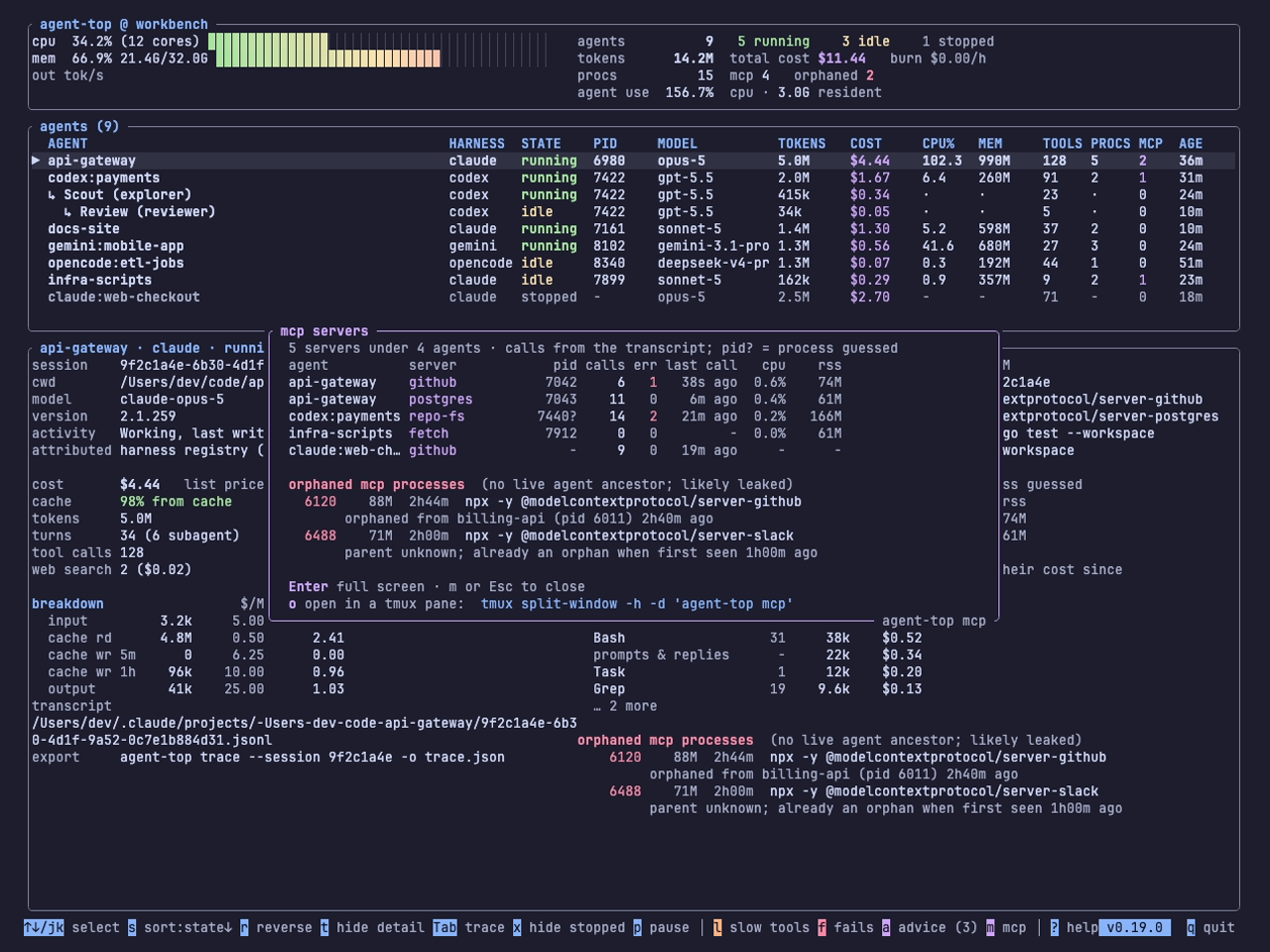The image size is (1270, 952).
Task: Sort by the HARNESS column header
Action: tap(476, 144)
